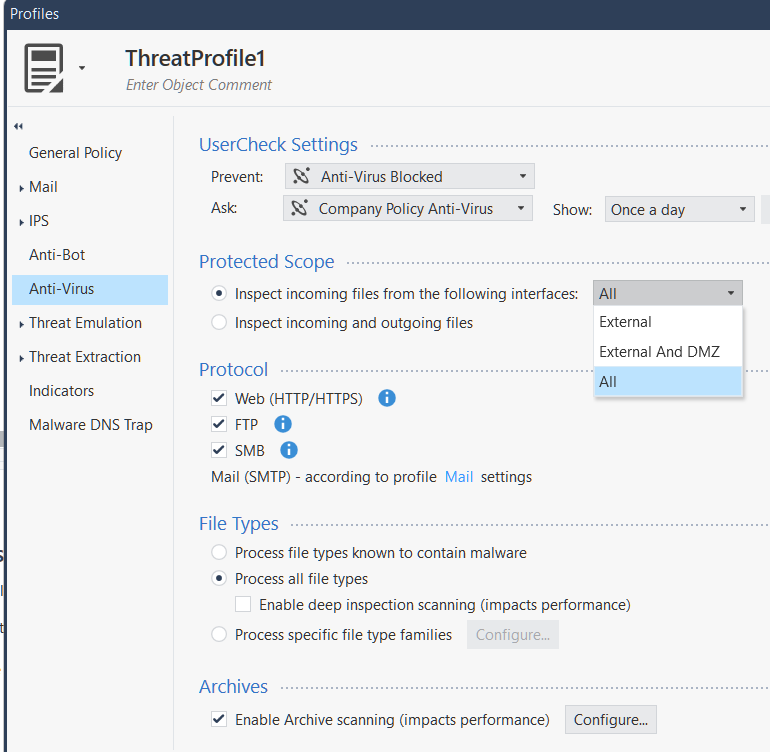Select Threat Extraction in navigation tree
This screenshot has width=770, height=752.
coord(85,357)
